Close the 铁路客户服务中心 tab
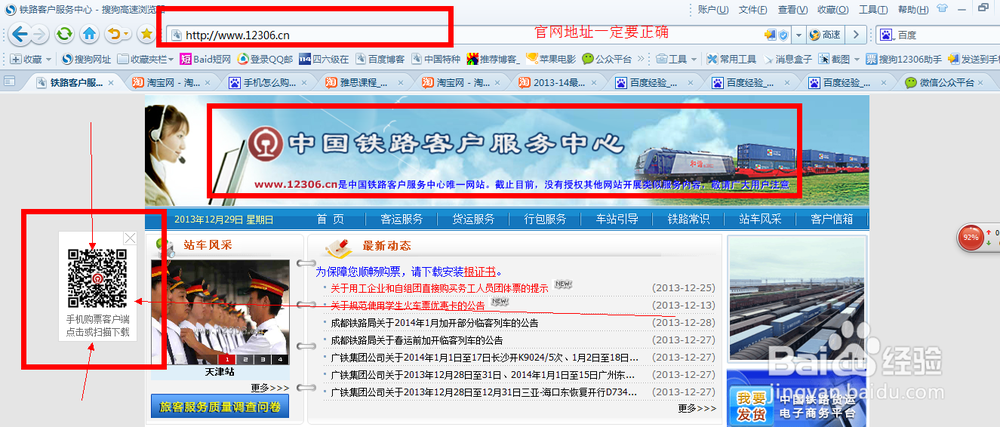Viewport: 1000px width, 427px height. [110, 82]
